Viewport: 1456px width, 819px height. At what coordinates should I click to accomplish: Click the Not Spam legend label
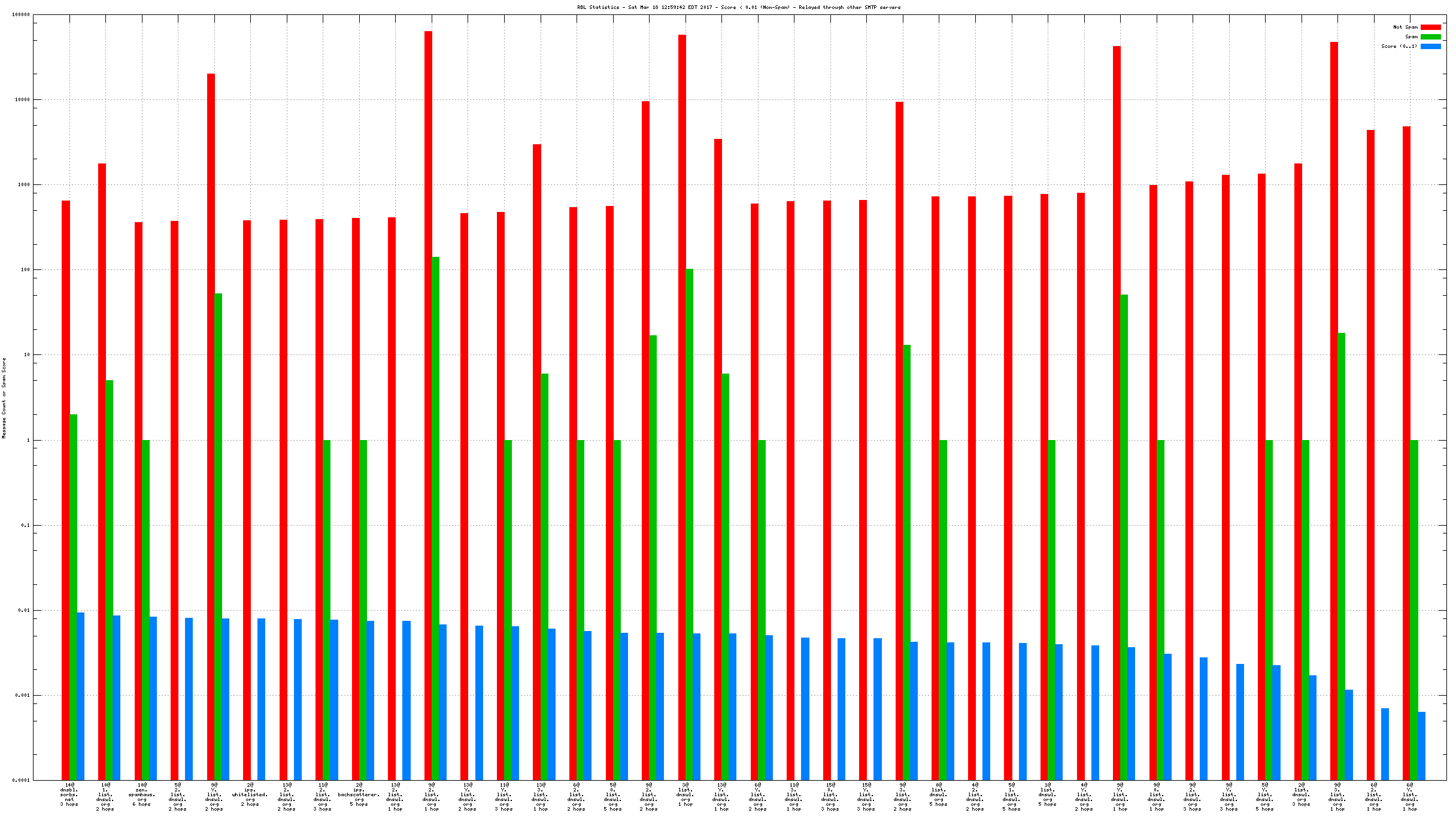pyautogui.click(x=1405, y=27)
